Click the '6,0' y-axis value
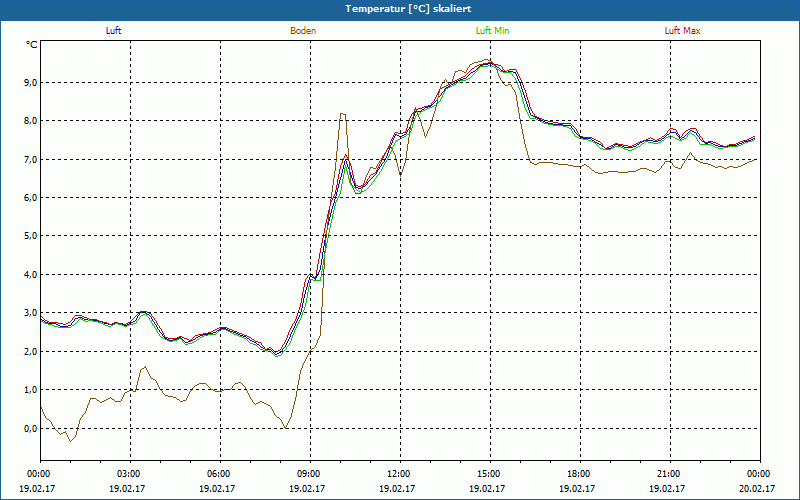 tap(31, 197)
